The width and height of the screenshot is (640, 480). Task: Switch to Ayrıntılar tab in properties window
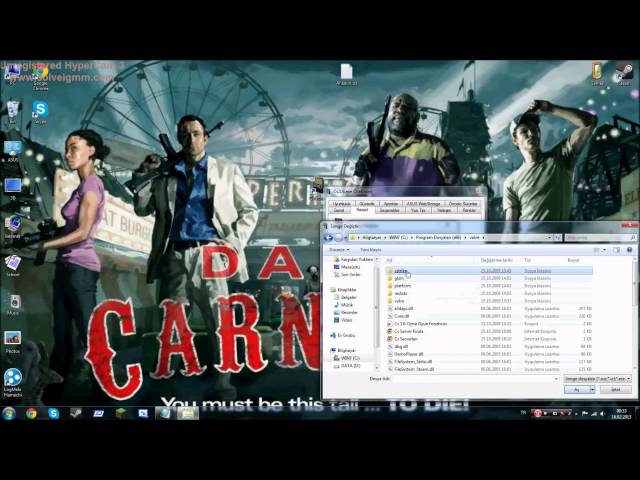click(391, 203)
